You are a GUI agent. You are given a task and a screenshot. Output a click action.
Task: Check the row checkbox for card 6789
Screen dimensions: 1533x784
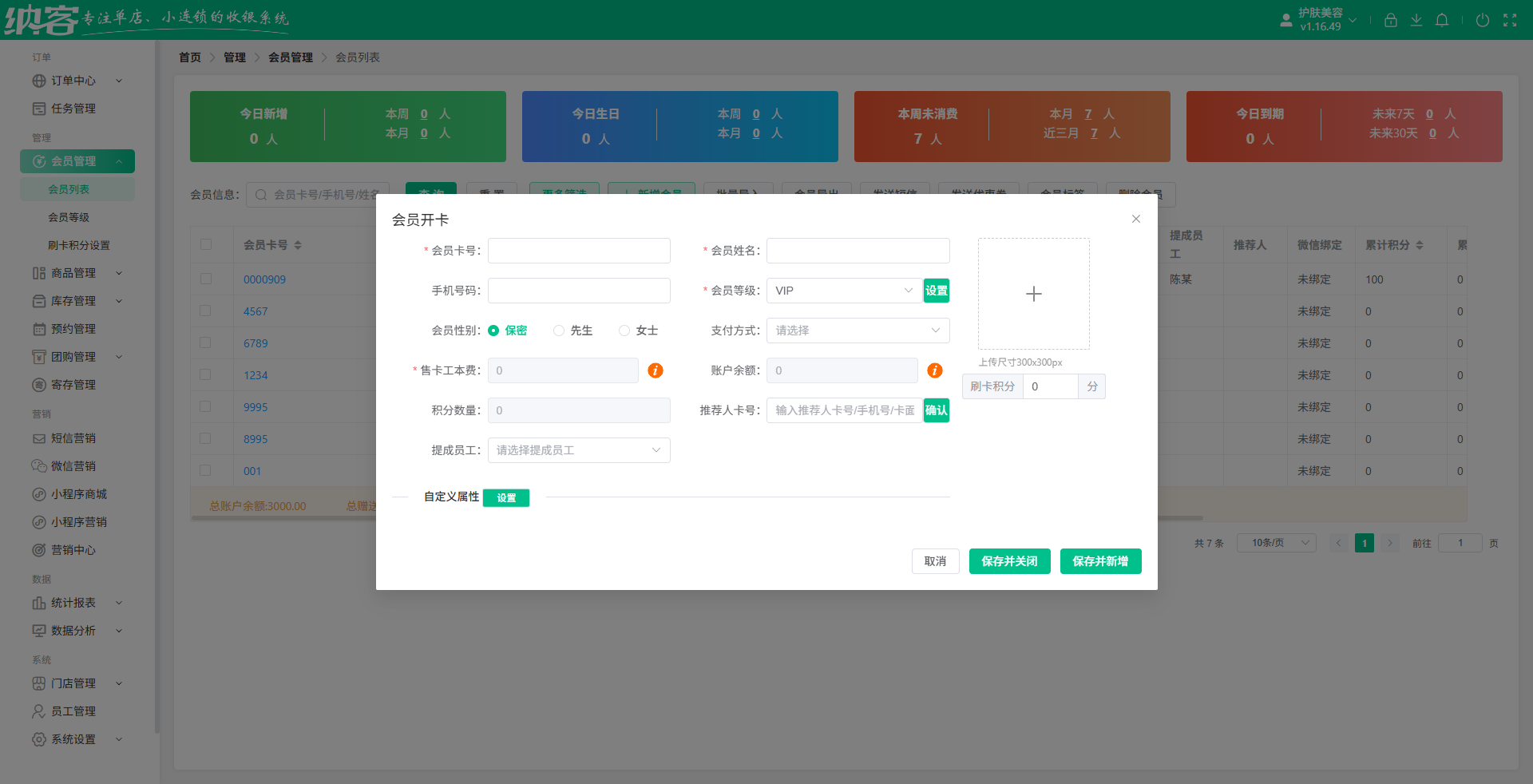point(206,343)
